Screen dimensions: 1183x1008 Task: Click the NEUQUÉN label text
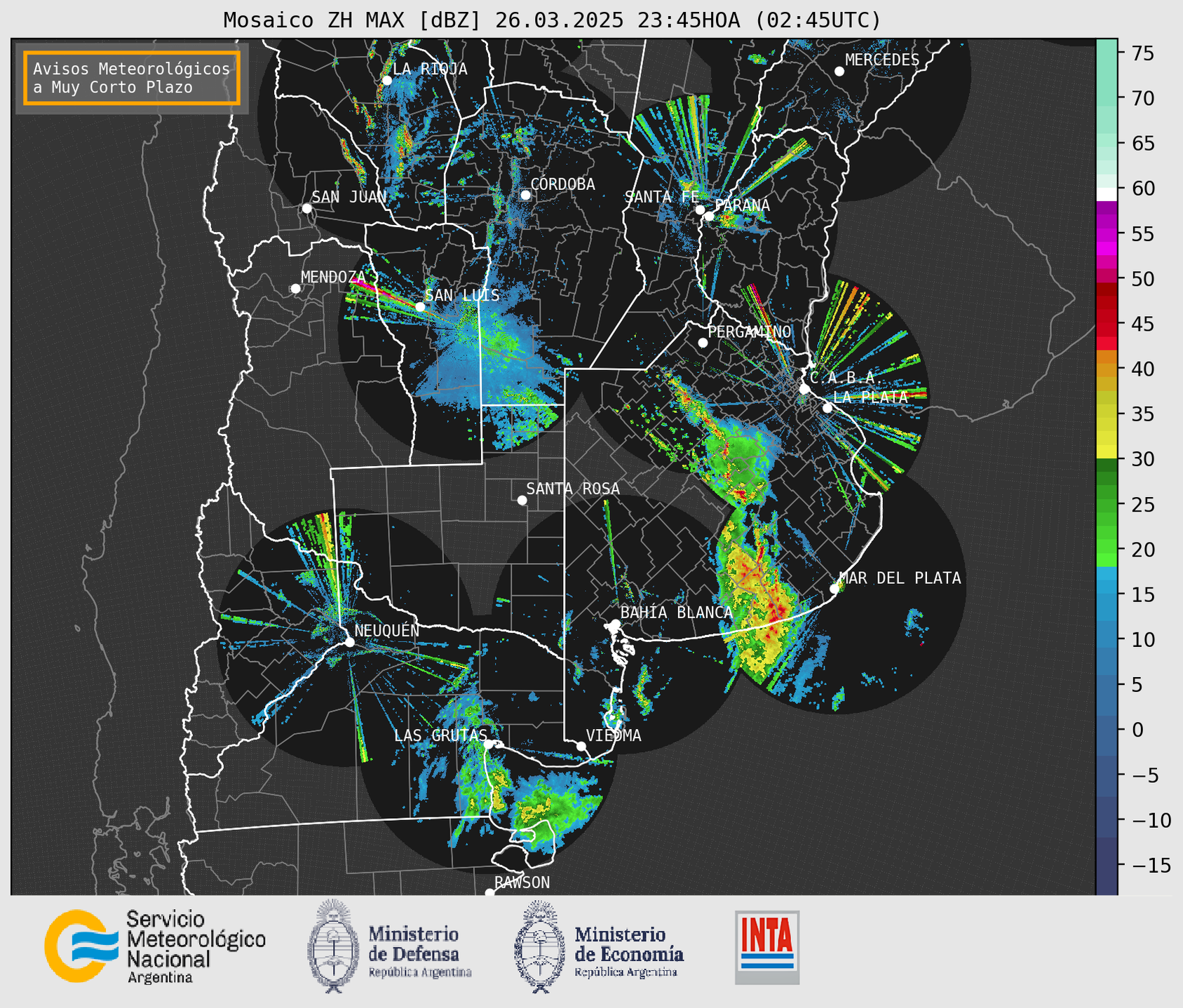[x=387, y=631]
